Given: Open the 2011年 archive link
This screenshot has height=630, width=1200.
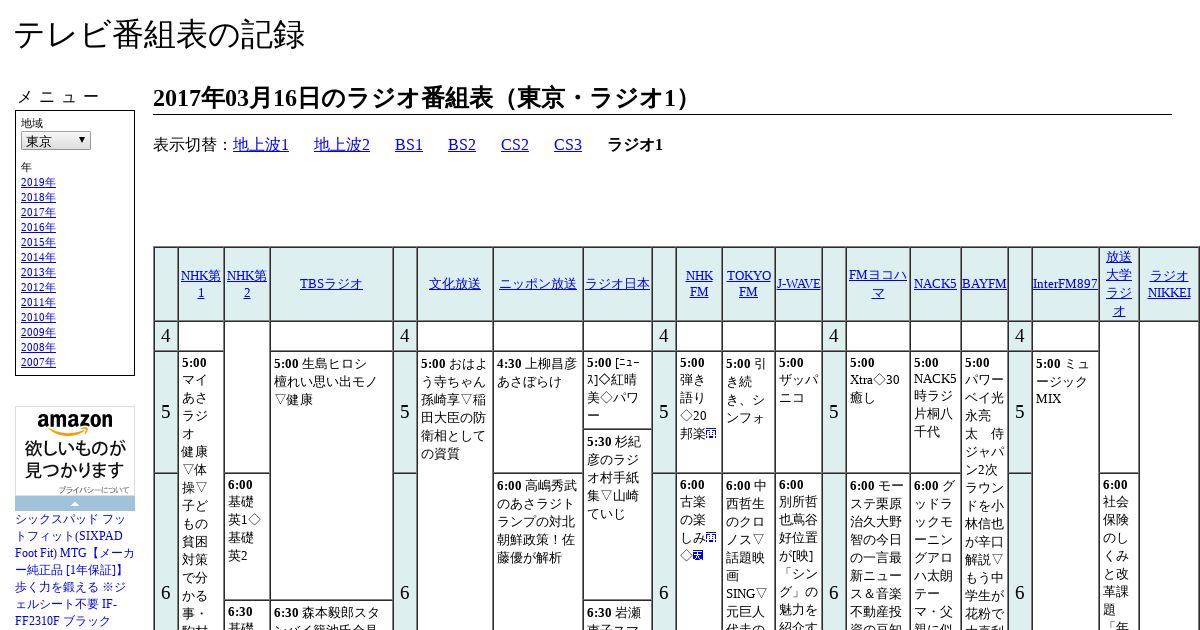Looking at the screenshot, I should 38,302.
